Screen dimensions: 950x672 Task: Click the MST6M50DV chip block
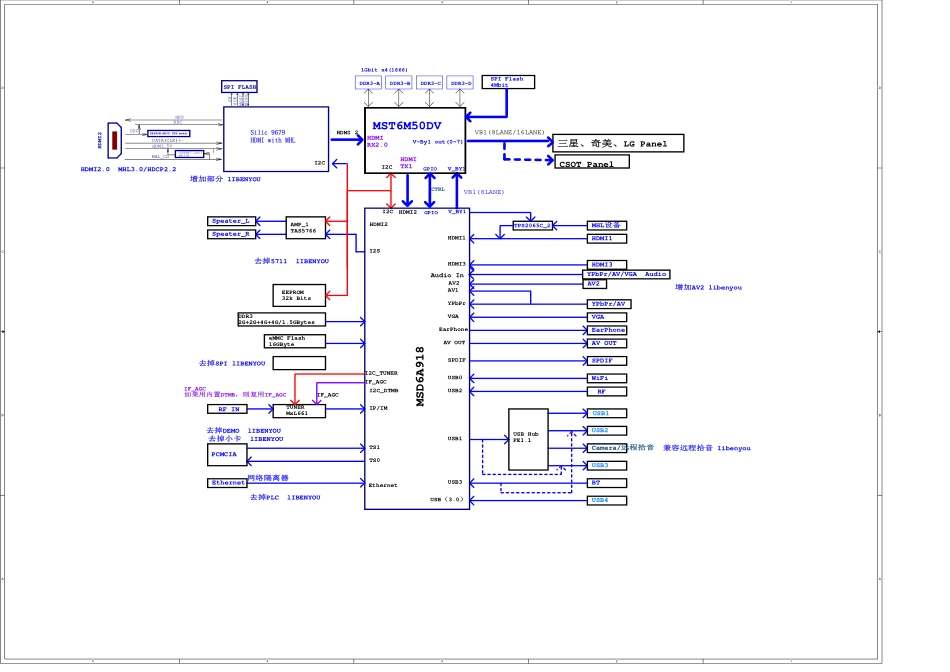414,140
